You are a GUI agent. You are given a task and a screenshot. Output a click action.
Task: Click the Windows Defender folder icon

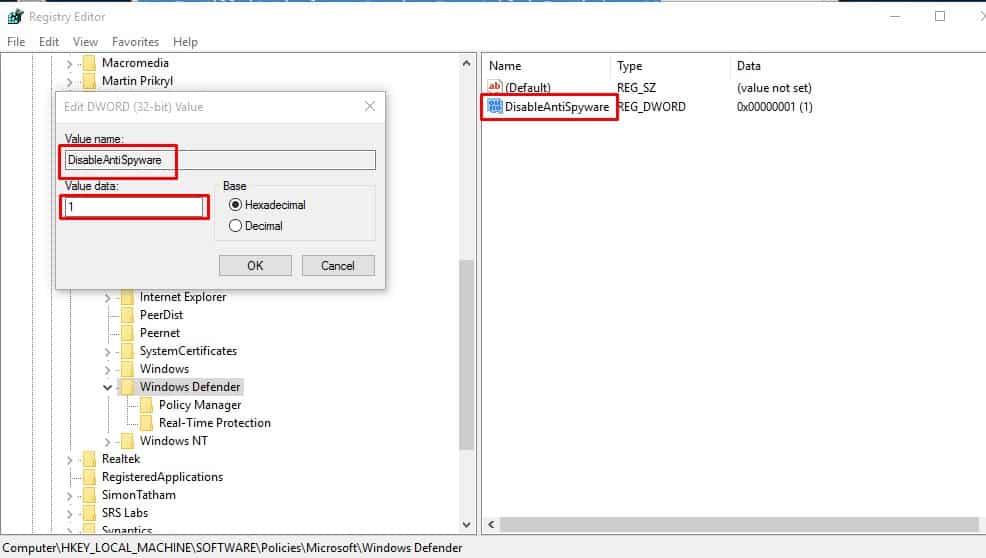tap(127, 387)
